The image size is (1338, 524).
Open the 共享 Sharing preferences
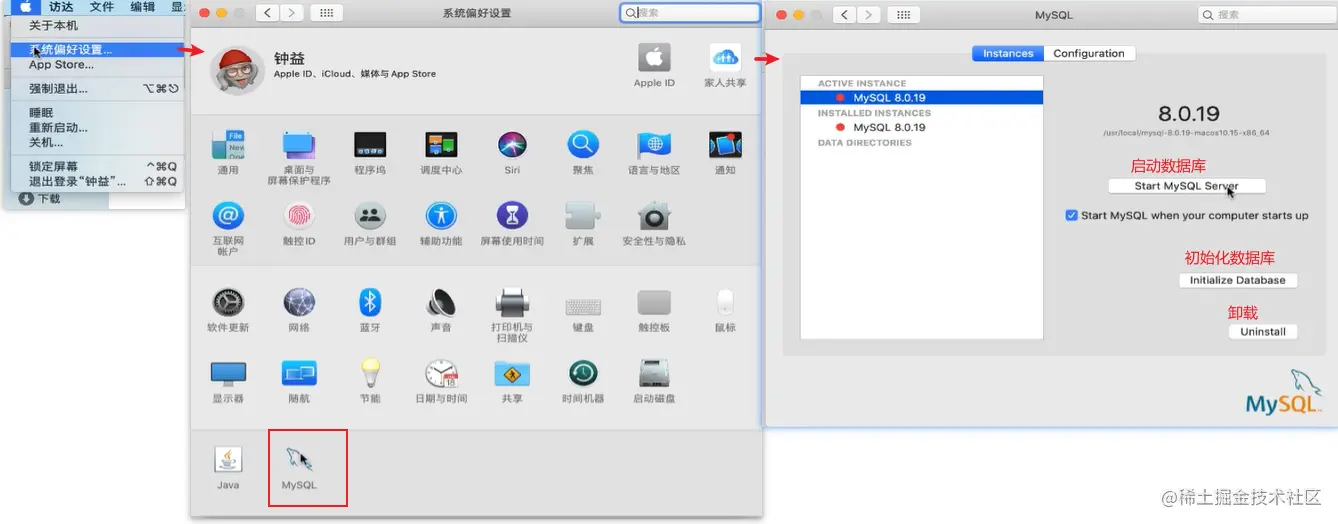(512, 374)
